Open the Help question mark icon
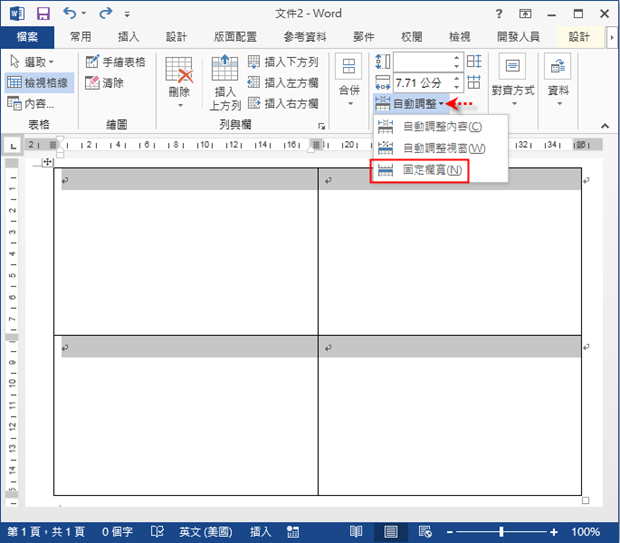620x543 pixels. (499, 14)
